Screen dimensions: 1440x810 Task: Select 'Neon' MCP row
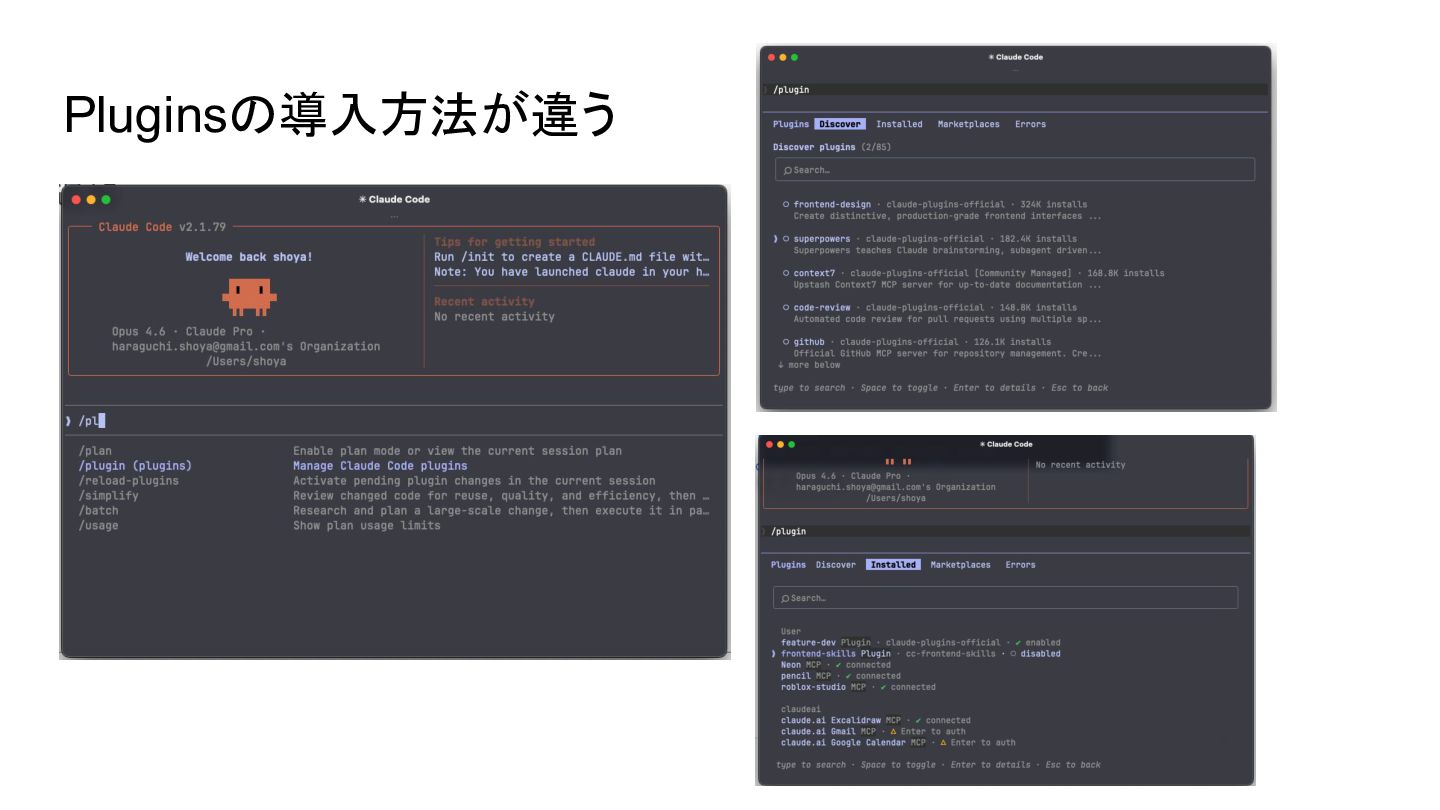835,665
